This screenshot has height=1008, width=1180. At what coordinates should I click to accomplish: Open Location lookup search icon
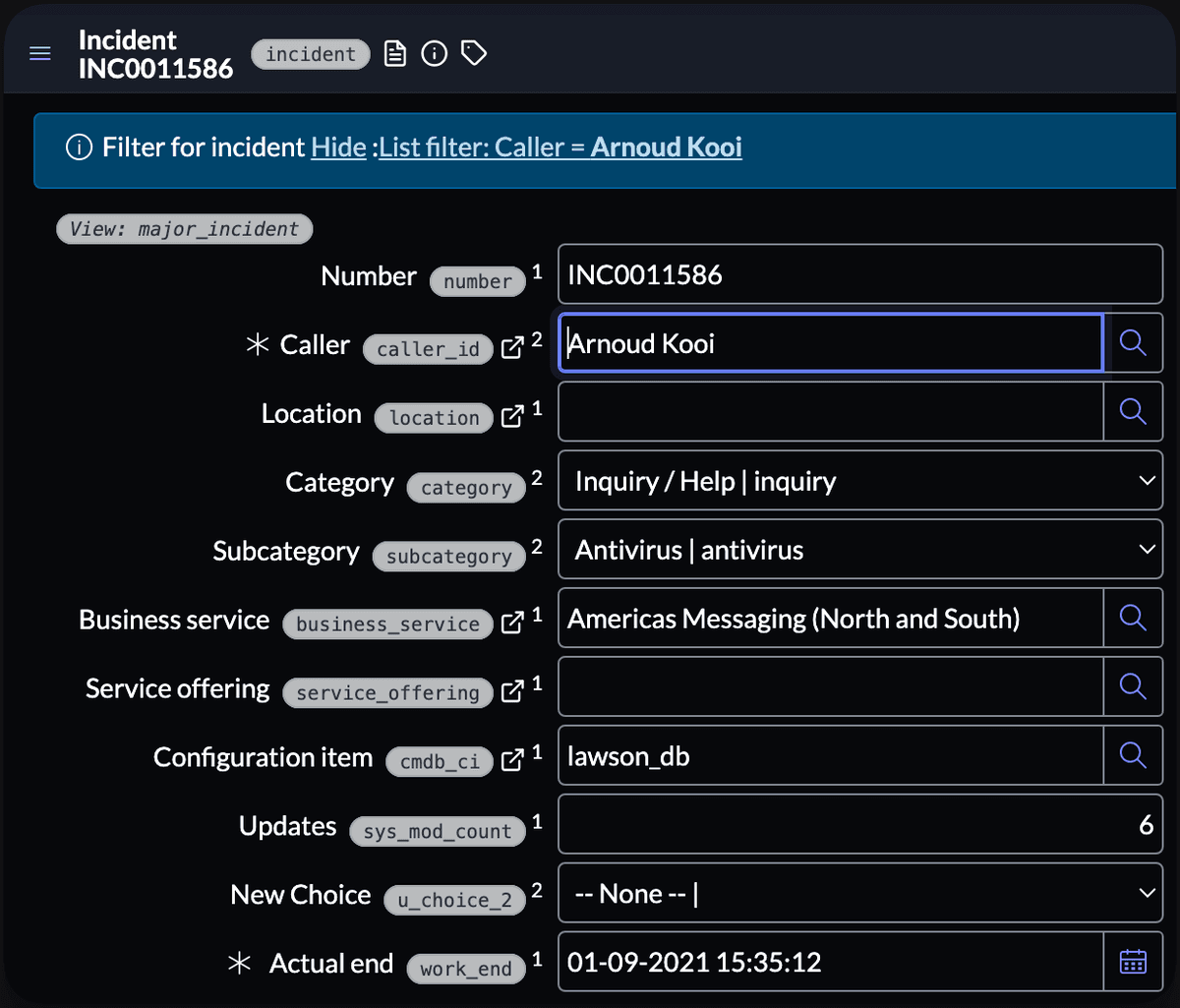point(1133,412)
